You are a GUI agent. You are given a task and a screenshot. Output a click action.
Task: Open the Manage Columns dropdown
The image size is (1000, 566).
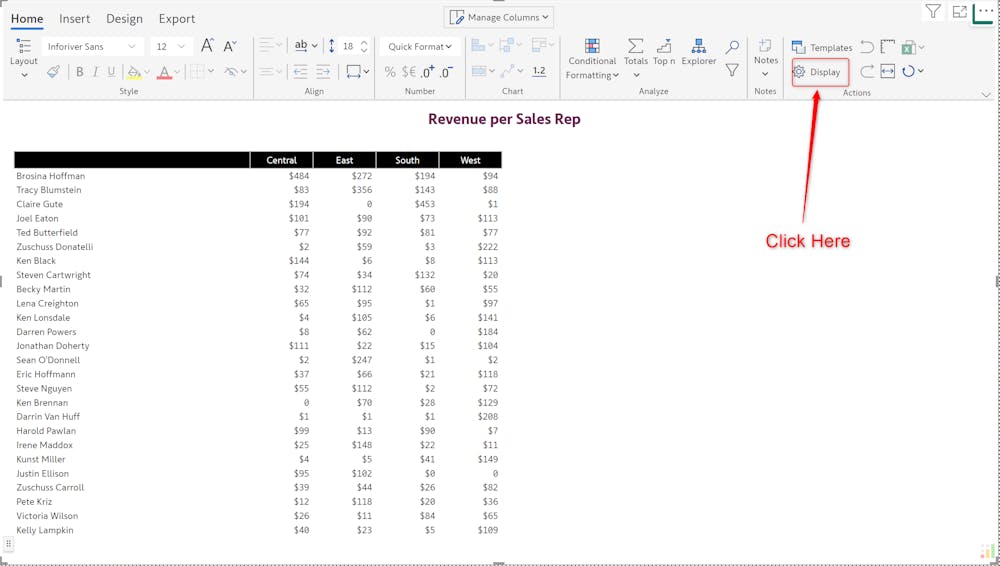point(499,17)
